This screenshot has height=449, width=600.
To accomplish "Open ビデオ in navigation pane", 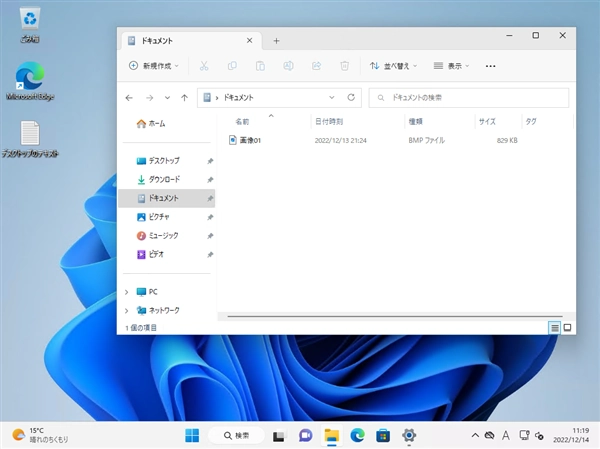I will [167, 255].
